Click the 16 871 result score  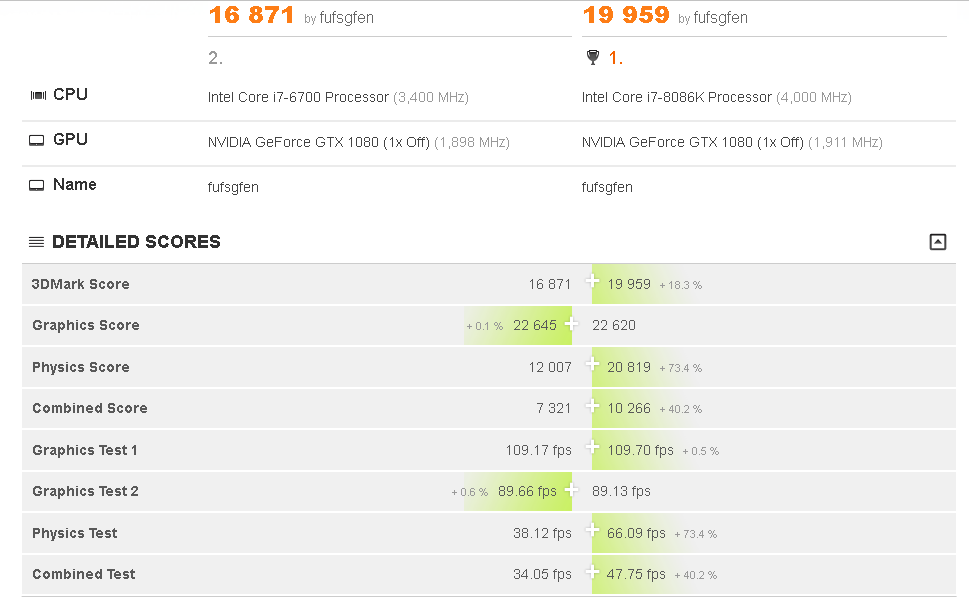252,15
